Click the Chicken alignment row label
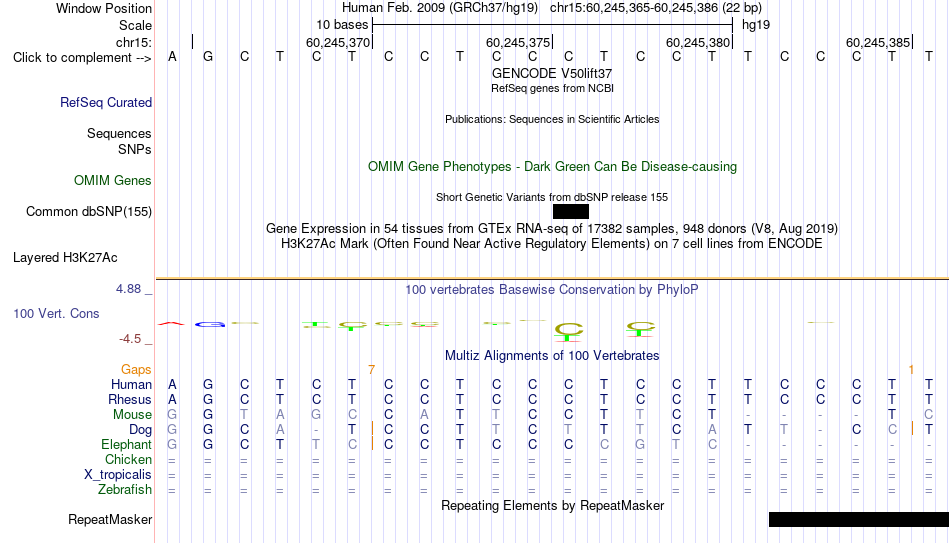Screen dimensions: 950x543 (128, 459)
